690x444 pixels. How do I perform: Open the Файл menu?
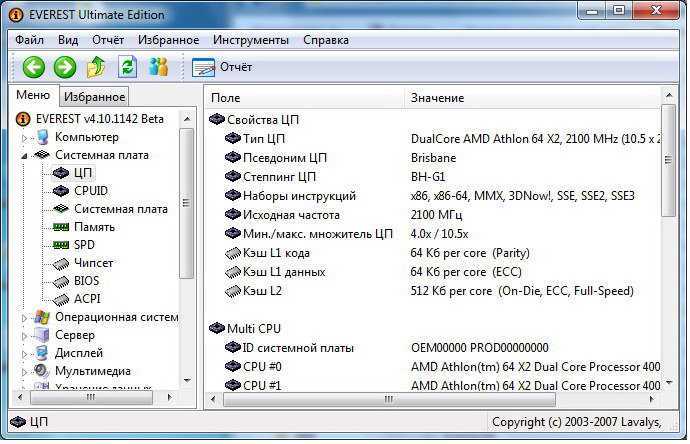(x=29, y=40)
